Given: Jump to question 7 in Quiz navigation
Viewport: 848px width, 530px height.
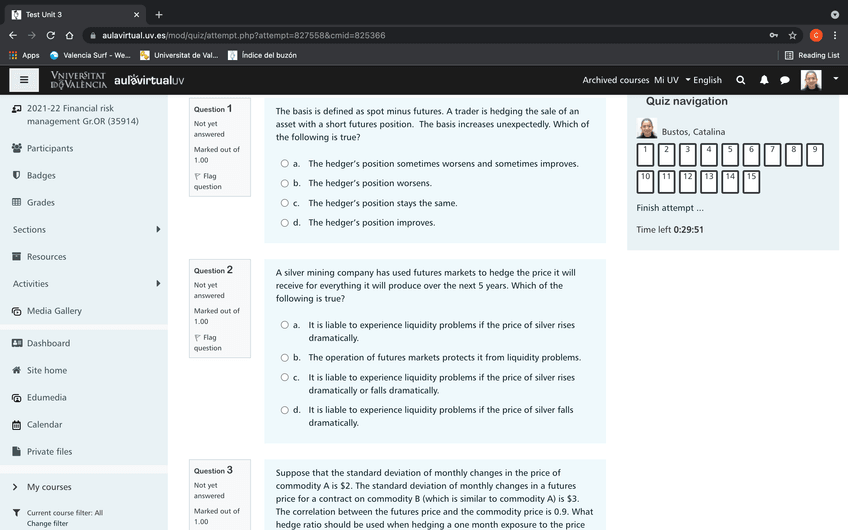Looking at the screenshot, I should pos(773,154).
